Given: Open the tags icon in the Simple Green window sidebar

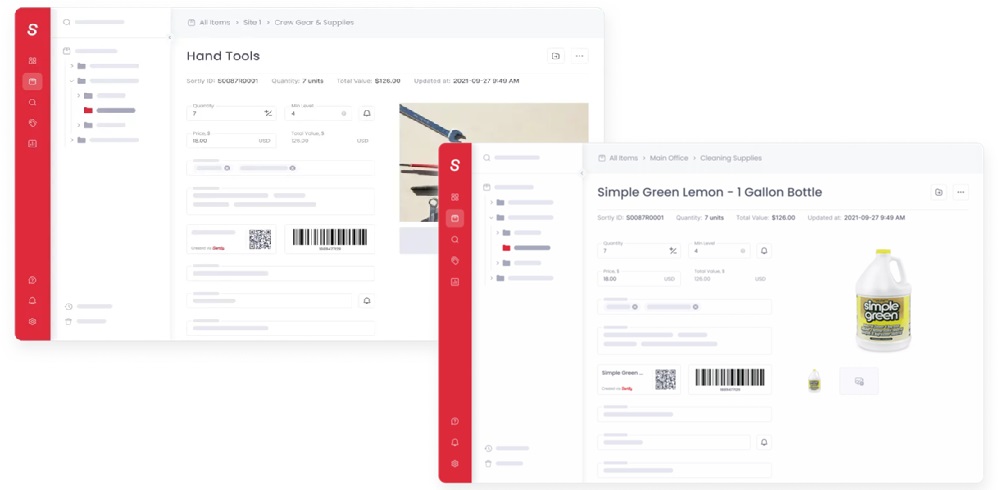Looking at the screenshot, I should pos(455,261).
